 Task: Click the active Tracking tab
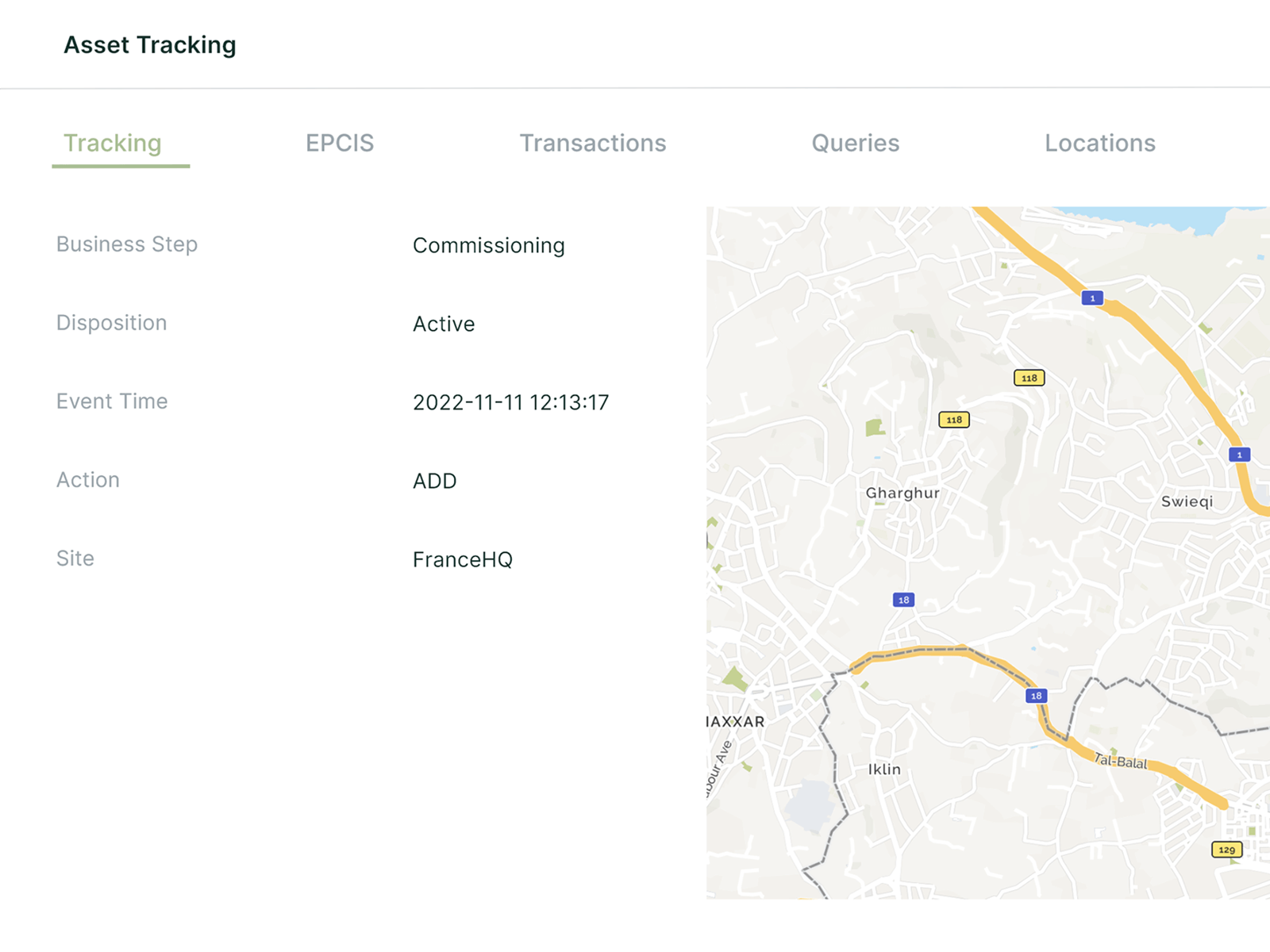tap(113, 143)
